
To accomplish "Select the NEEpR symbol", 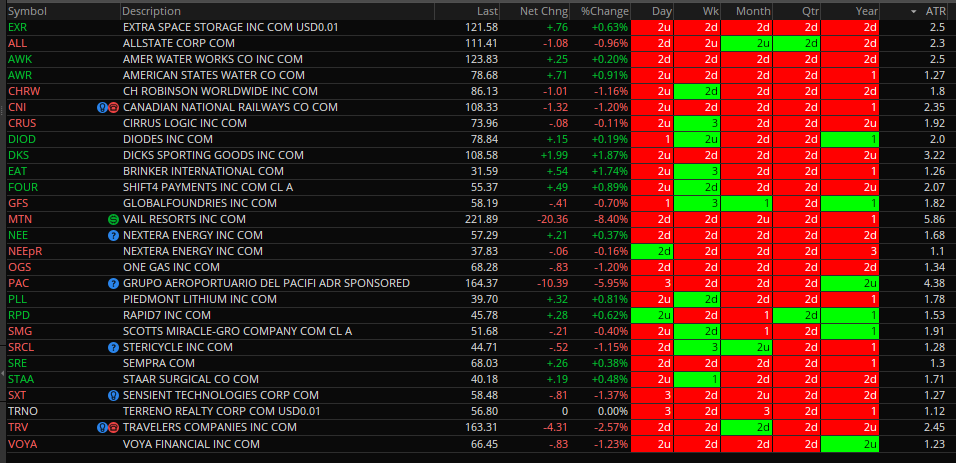I will click(25, 251).
